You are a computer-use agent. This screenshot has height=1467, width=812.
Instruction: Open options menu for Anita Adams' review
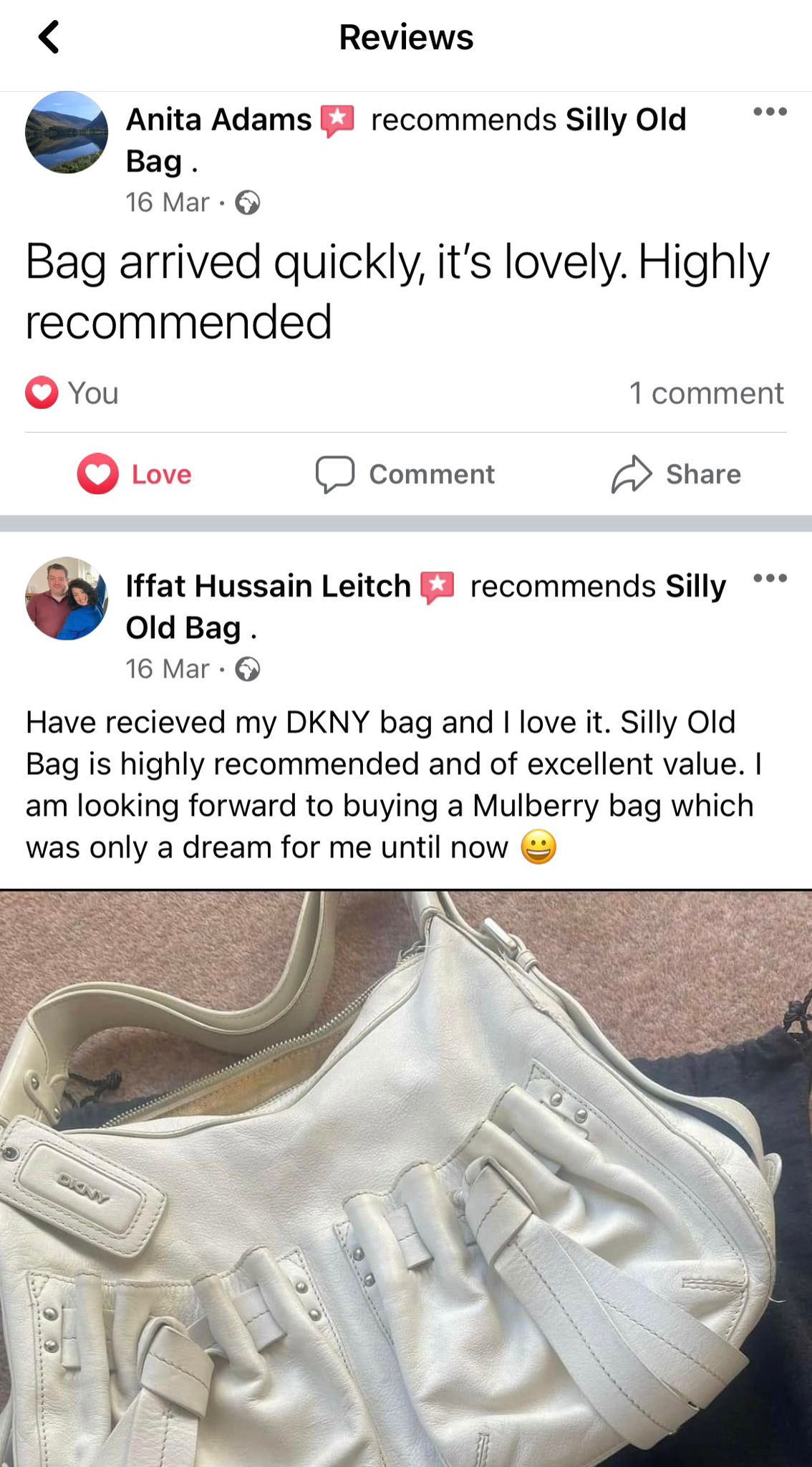tap(770, 112)
